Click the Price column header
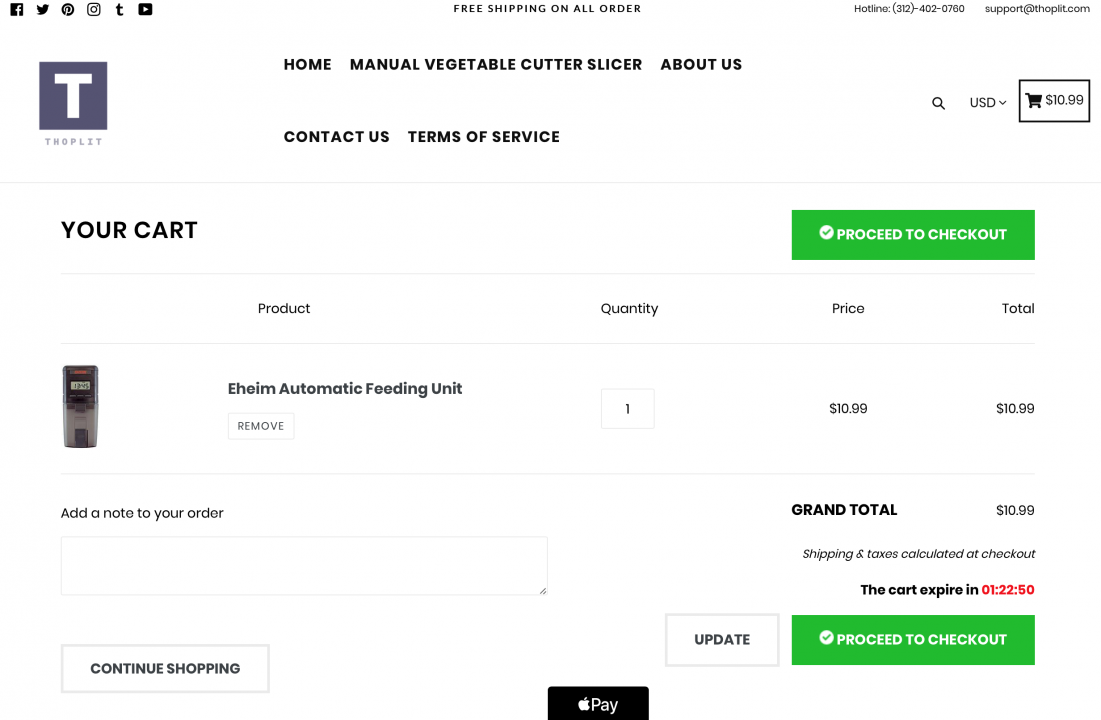Screen dimensions: 1101x720 point(848,308)
